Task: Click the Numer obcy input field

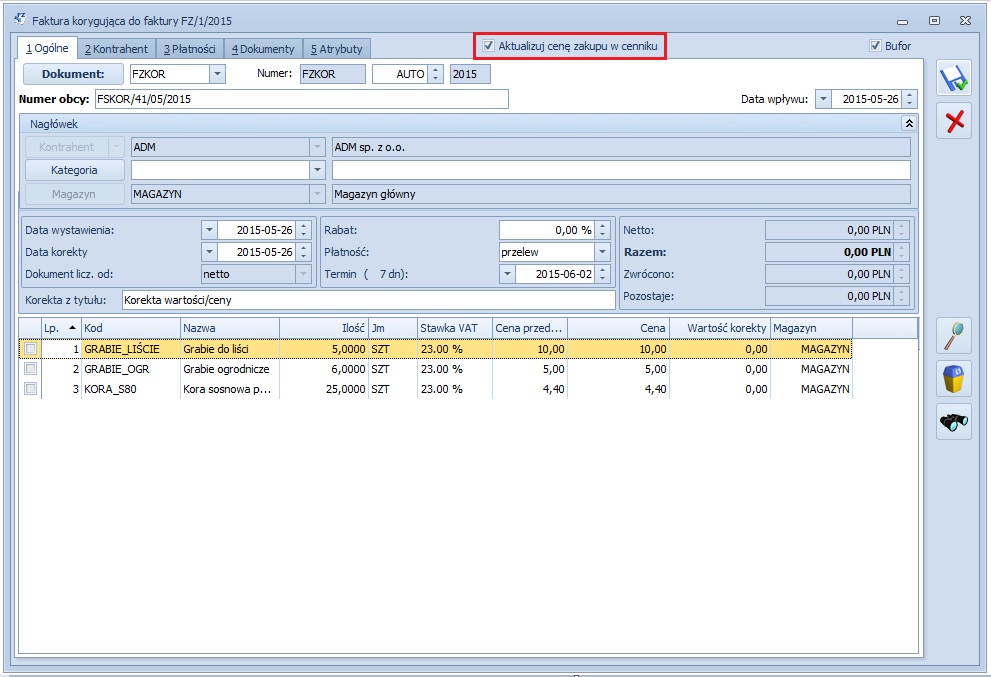Action: pos(301,99)
